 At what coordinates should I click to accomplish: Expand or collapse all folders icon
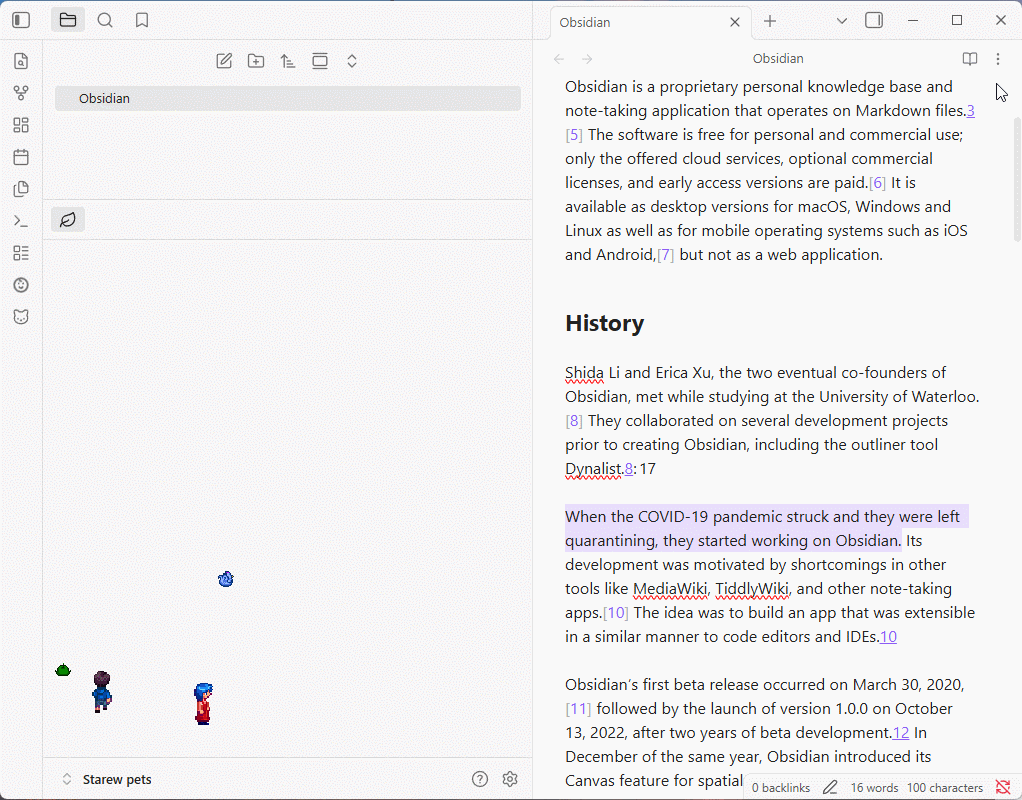pos(352,61)
